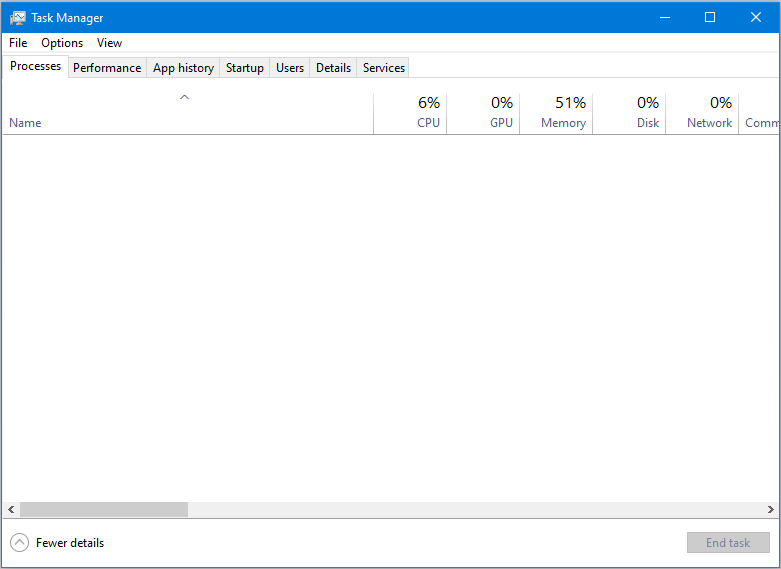The width and height of the screenshot is (781, 569).
Task: Close the Task Manager window
Action: (756, 17)
